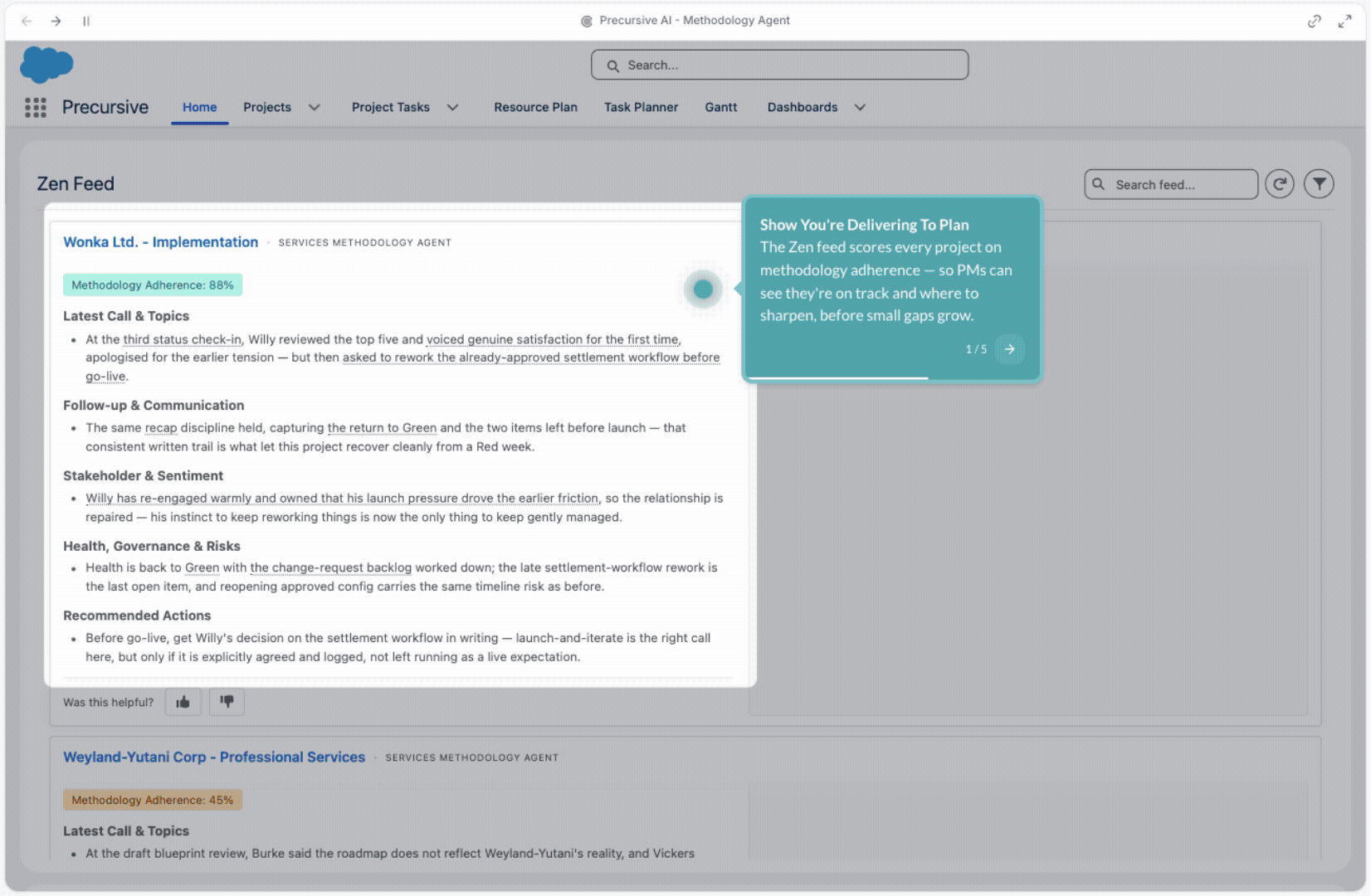
Task: Click Wonka's SERVICES METHODOLOGY AGENT label
Action: (365, 243)
